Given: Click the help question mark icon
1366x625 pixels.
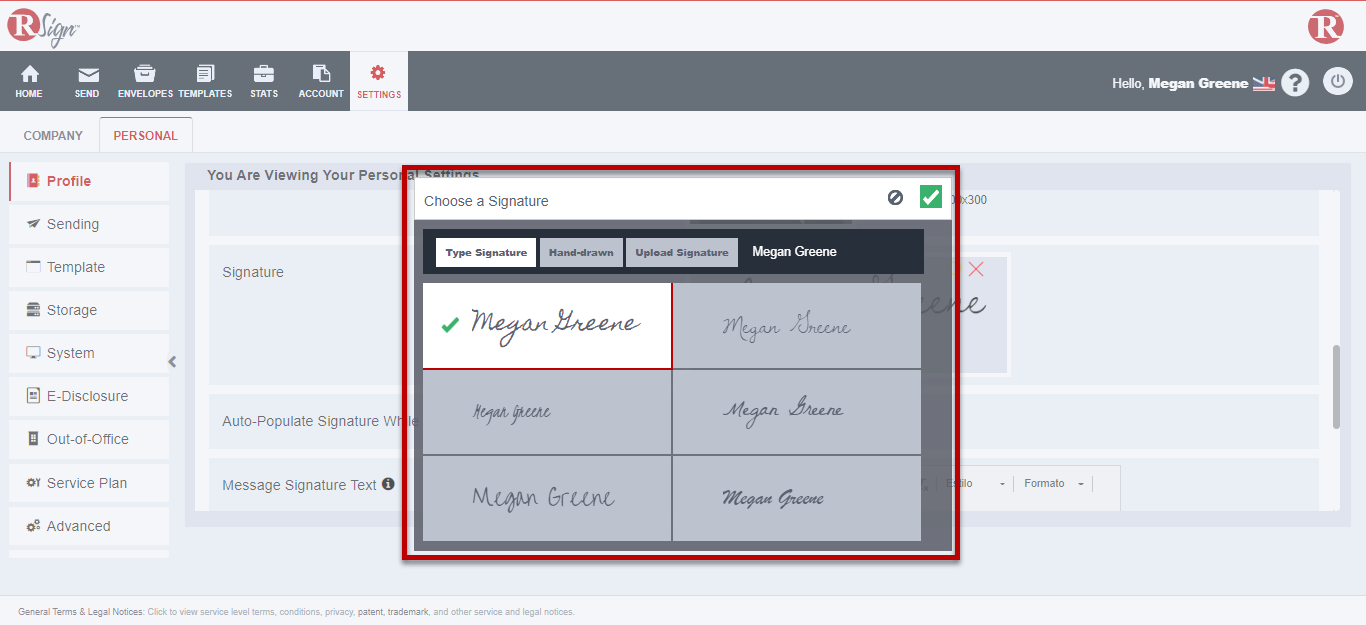Looking at the screenshot, I should pyautogui.click(x=1295, y=83).
